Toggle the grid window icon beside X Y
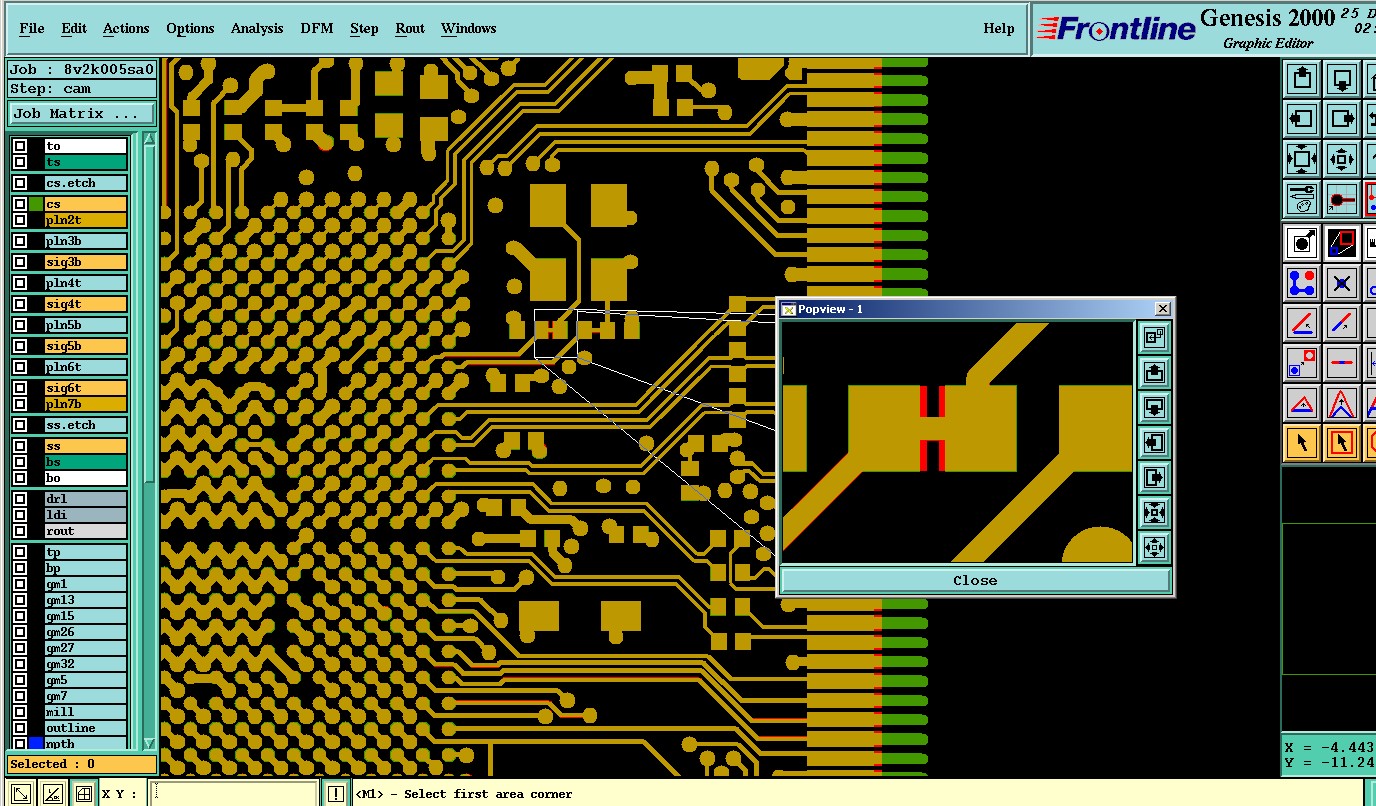1376x806 pixels. coord(84,794)
